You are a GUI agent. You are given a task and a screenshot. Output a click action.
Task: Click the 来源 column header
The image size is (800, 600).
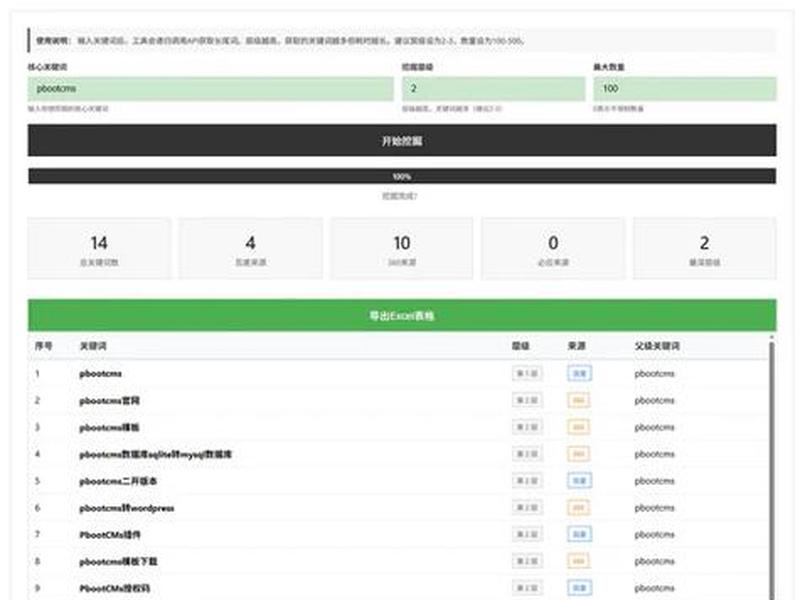point(577,346)
